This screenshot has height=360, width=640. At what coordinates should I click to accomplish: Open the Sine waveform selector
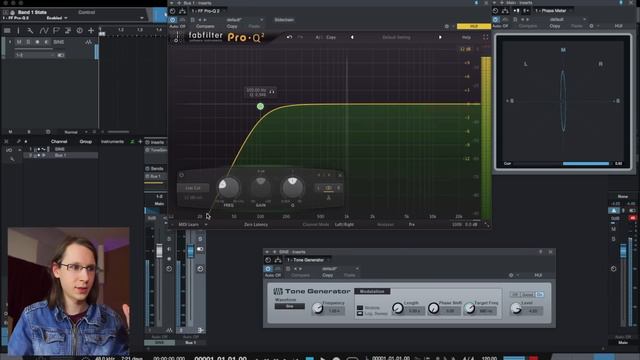click(x=289, y=306)
